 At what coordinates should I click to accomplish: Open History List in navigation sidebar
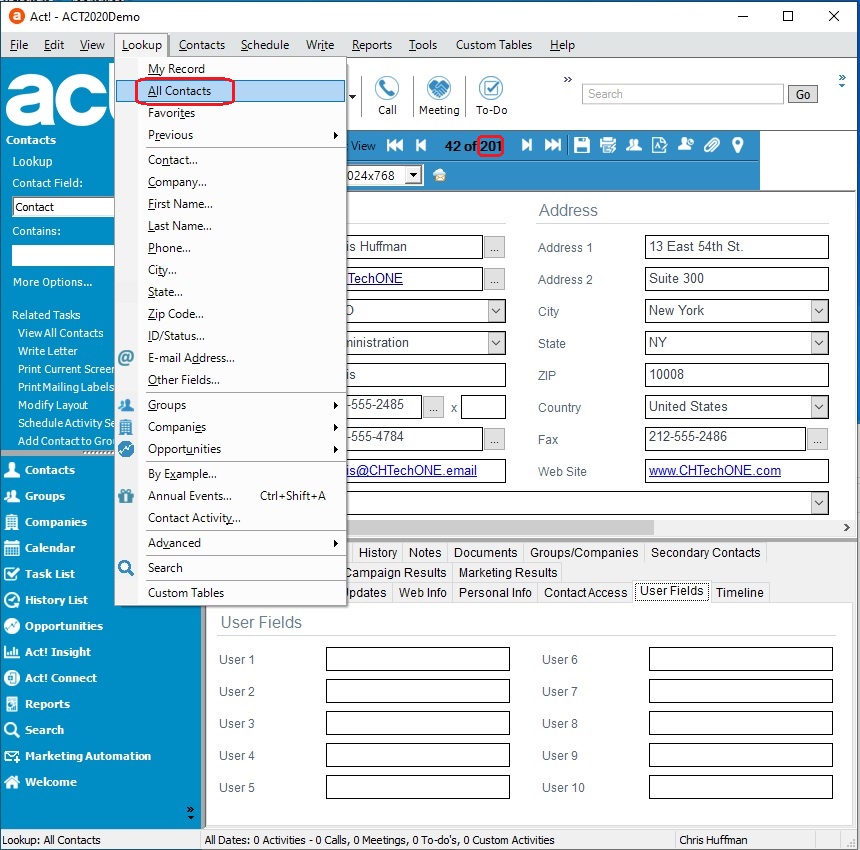click(x=46, y=600)
